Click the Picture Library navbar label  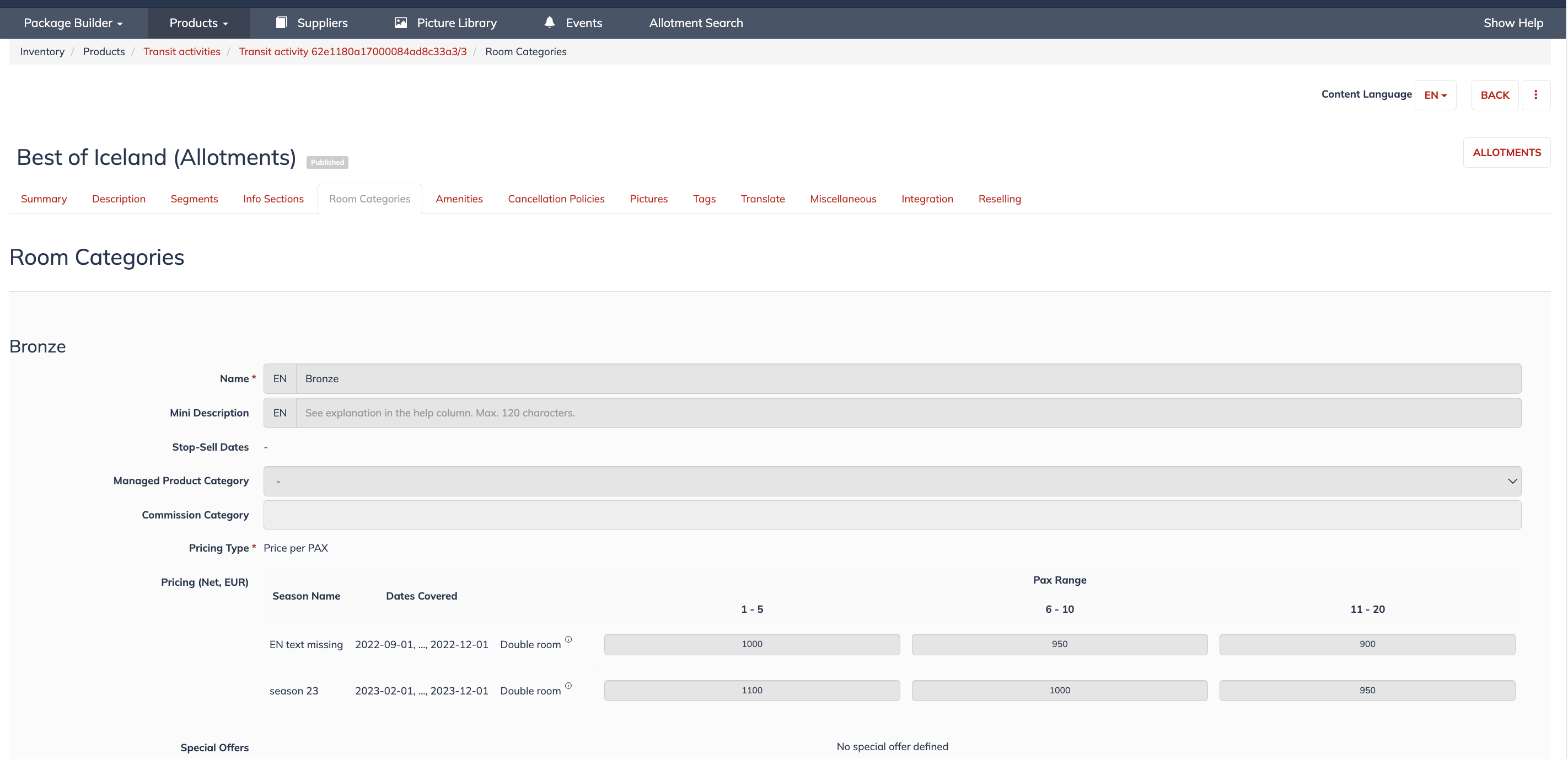457,23
